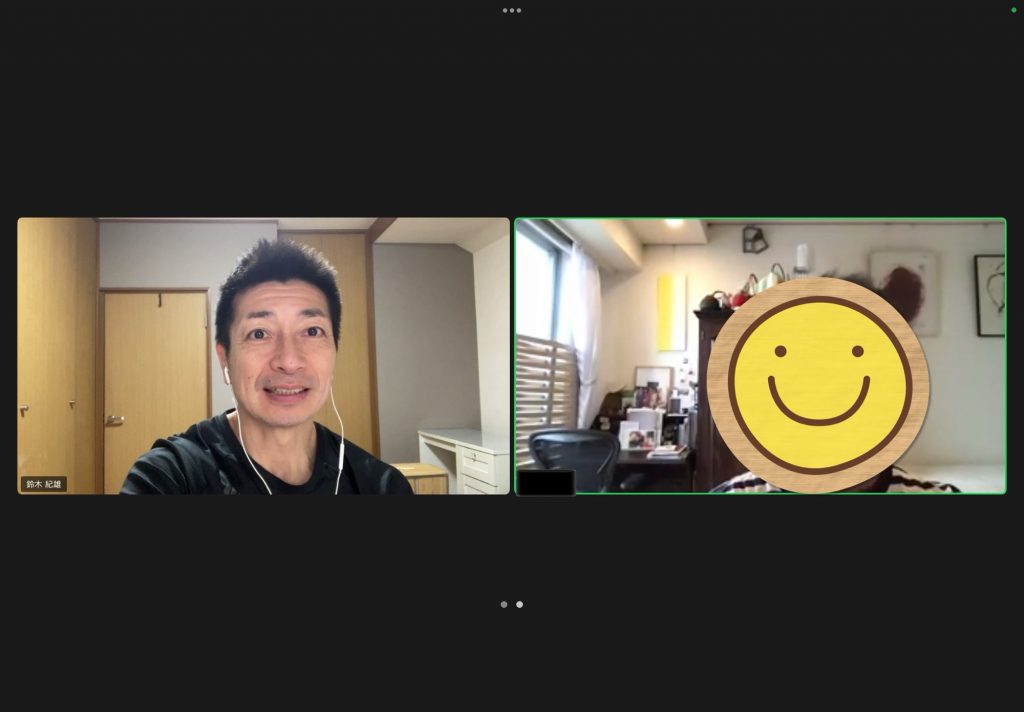
Task: Click the blacked-out name label on right tile
Action: click(x=546, y=483)
